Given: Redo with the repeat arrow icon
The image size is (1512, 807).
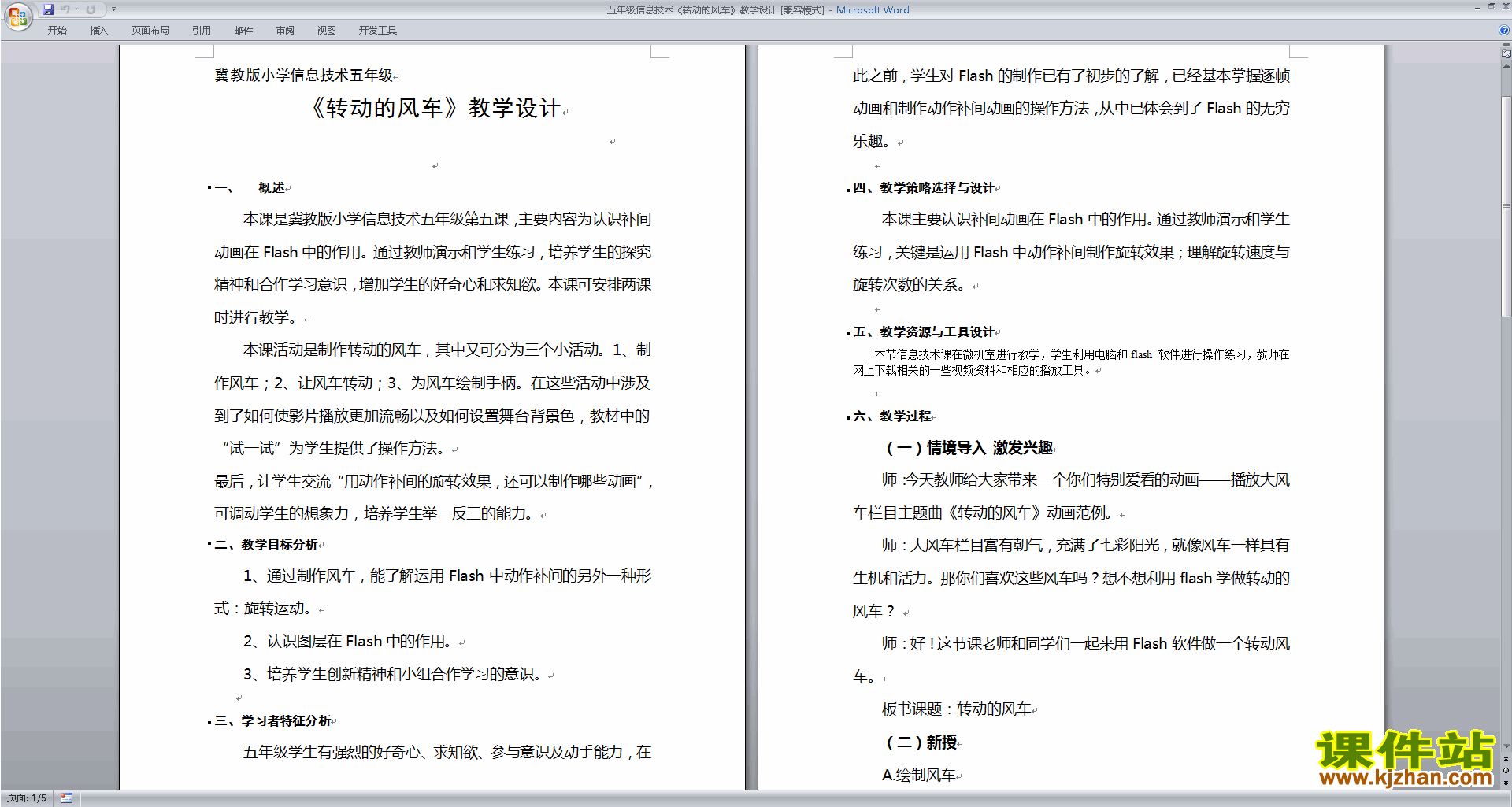Looking at the screenshot, I should click(91, 9).
